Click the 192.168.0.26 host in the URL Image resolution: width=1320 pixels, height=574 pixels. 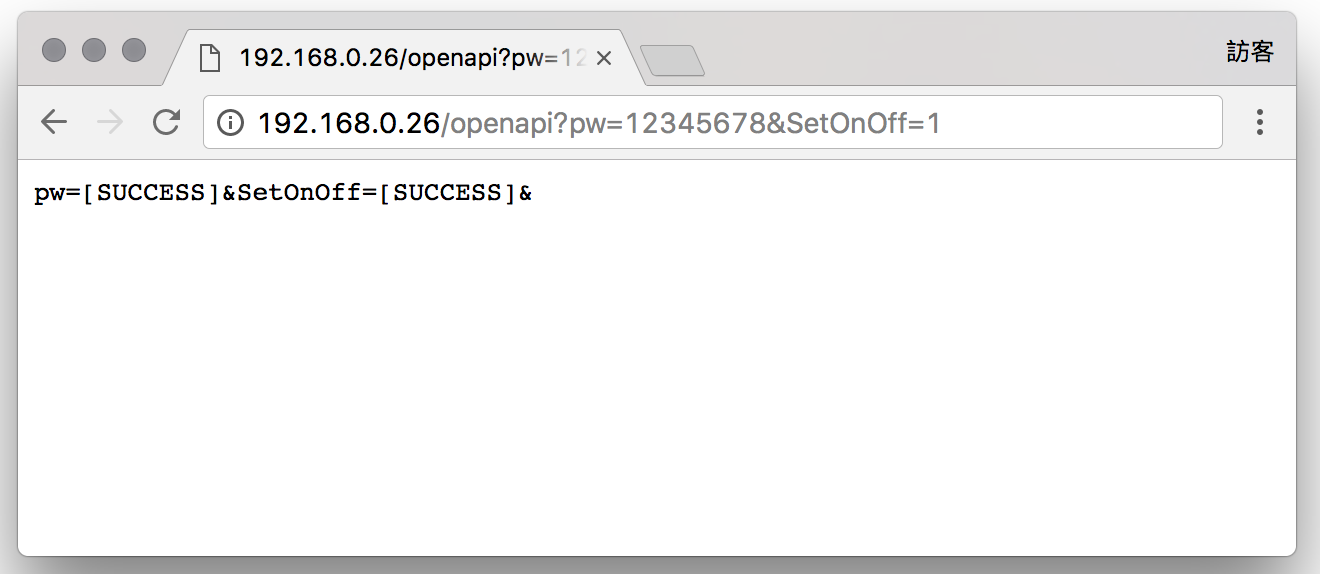coord(349,123)
